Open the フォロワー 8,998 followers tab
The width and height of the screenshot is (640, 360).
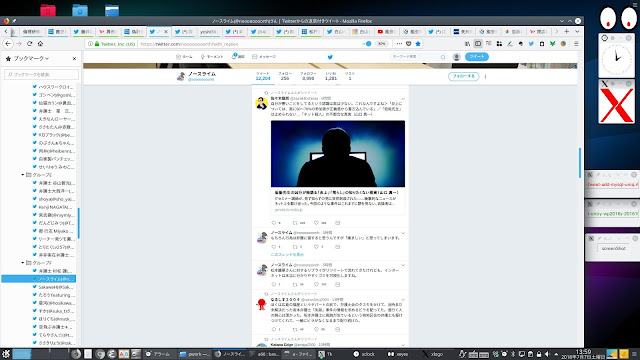tap(308, 76)
